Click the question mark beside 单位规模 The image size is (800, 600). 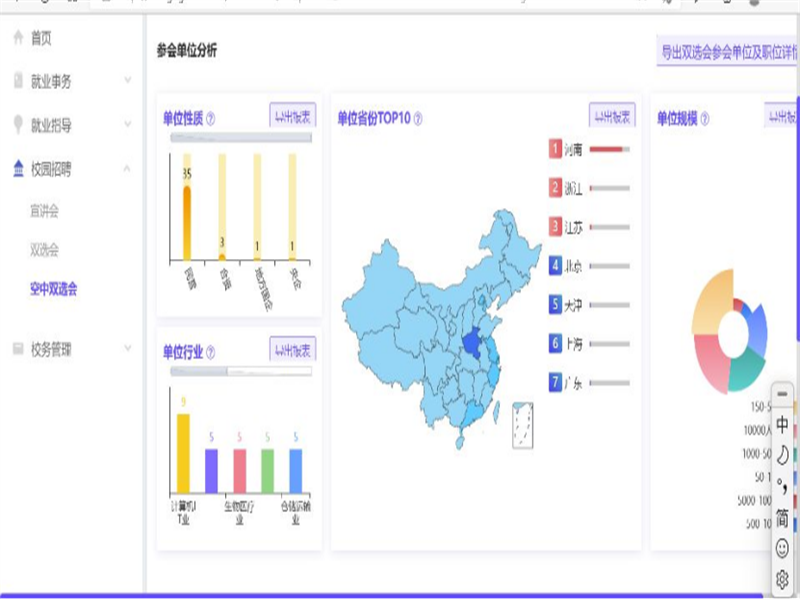[705, 119]
